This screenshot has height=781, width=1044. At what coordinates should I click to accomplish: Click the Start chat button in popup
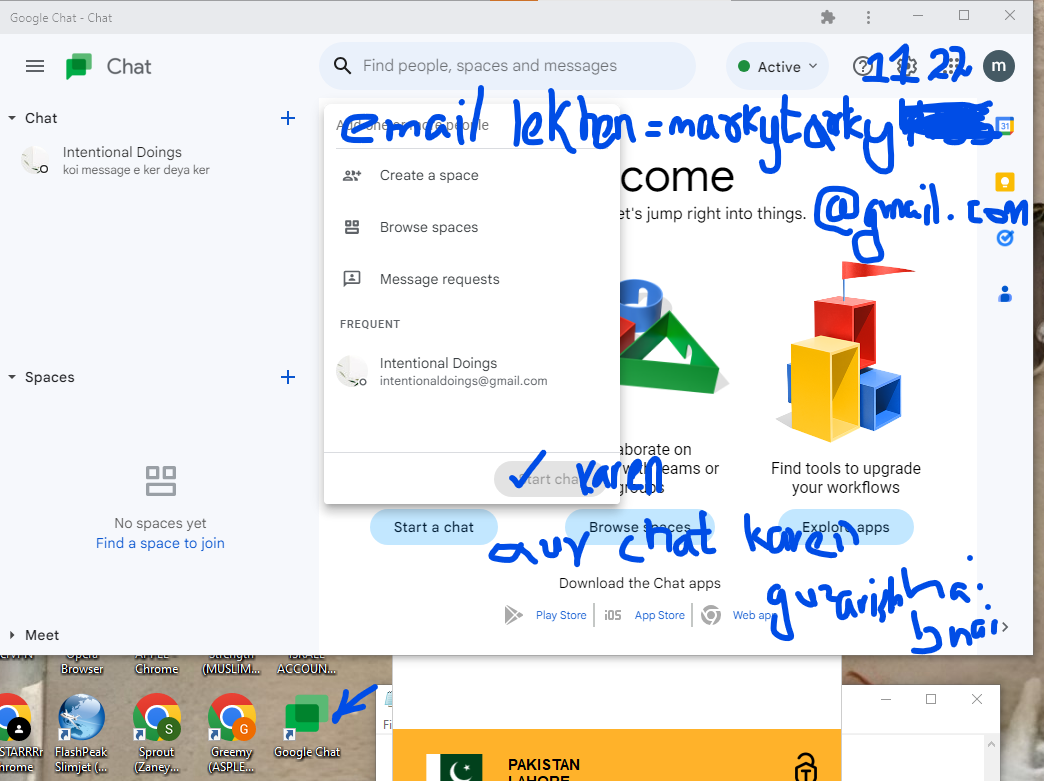coord(550,479)
